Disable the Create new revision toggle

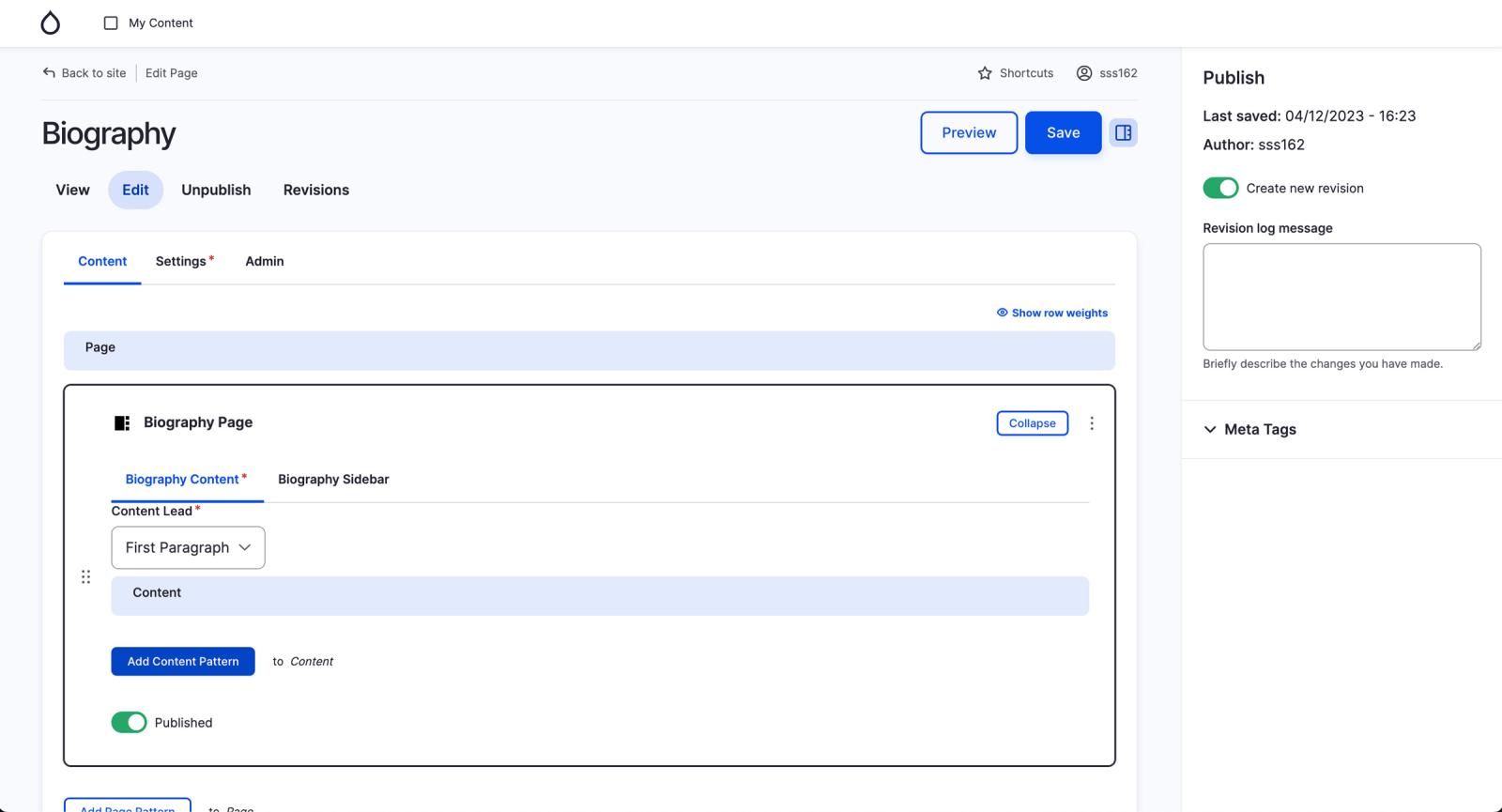[x=1220, y=188]
